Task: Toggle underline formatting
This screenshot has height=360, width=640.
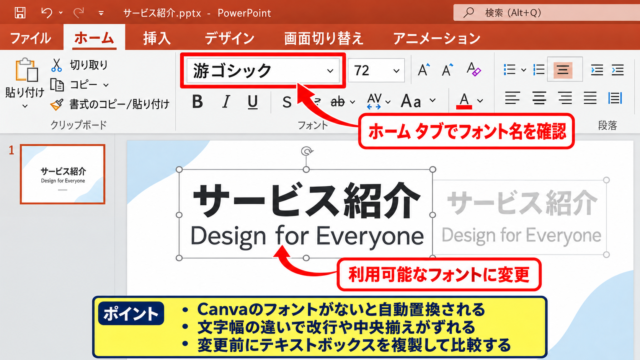Action: pyautogui.click(x=253, y=102)
